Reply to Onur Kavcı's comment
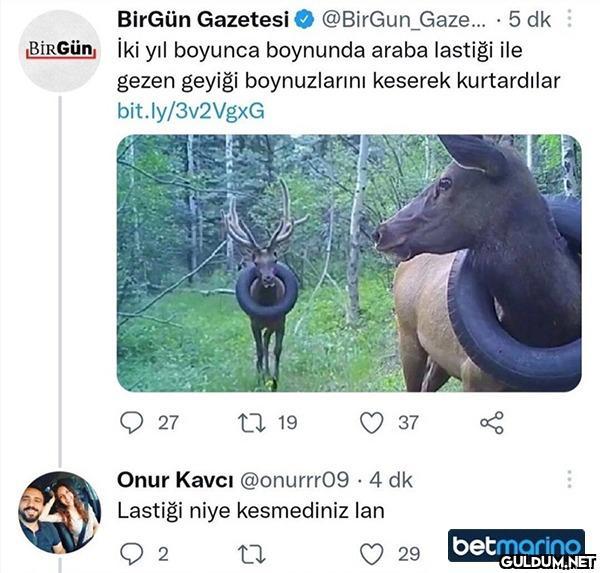Screen dimensions: 600x573 pos(132,554)
